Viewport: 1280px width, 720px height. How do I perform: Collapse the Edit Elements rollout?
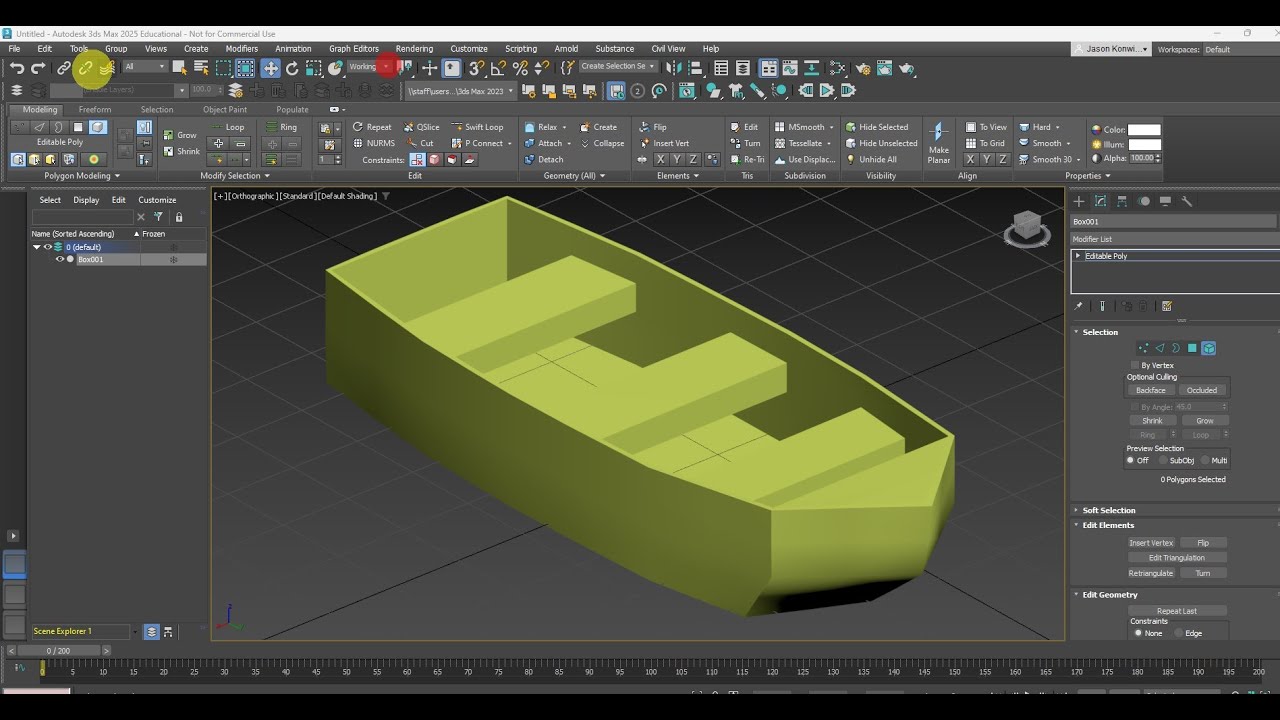tap(1108, 525)
